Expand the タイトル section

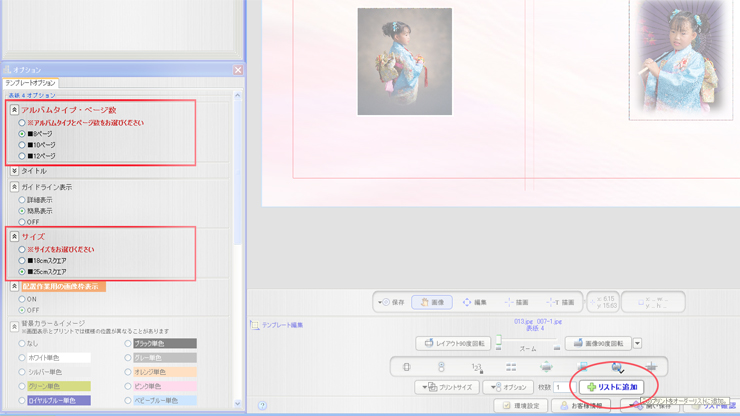[x=14, y=171]
